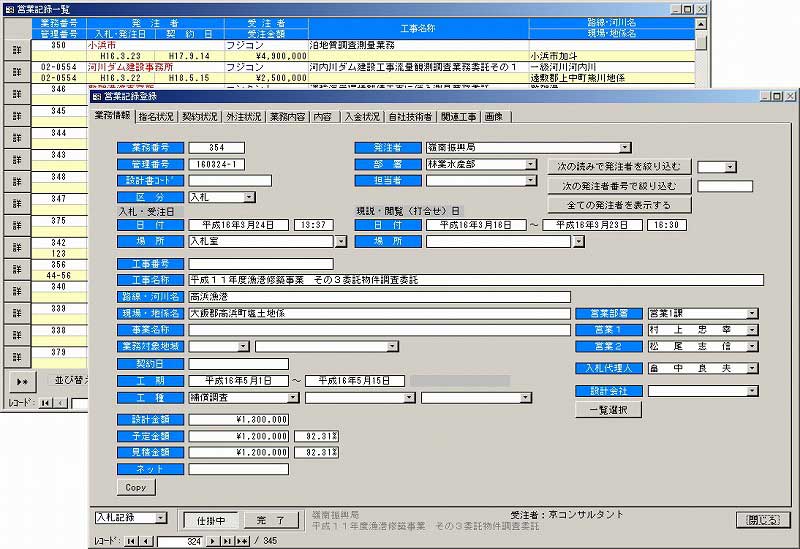
Task: Open the 営業部署 dropdown
Action: (x=751, y=314)
